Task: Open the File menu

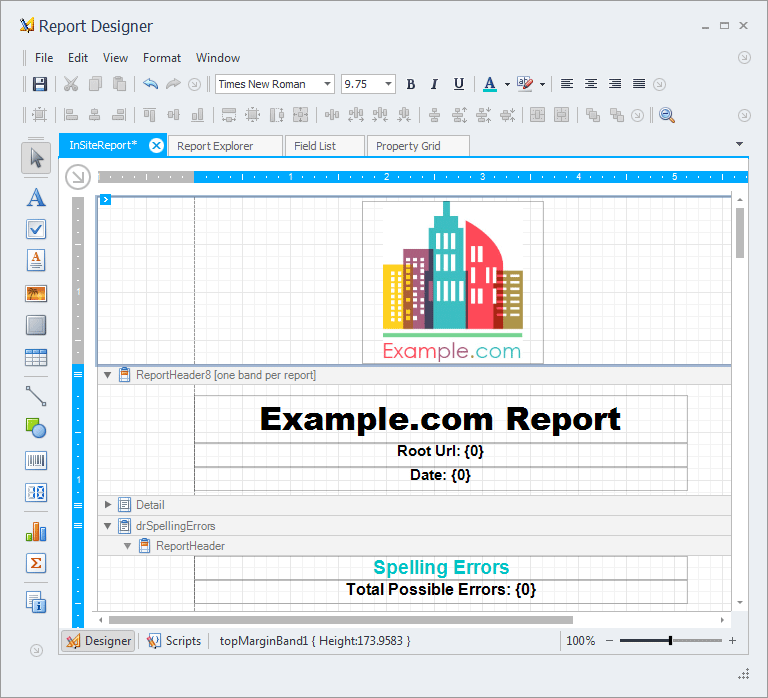Action: (x=44, y=58)
